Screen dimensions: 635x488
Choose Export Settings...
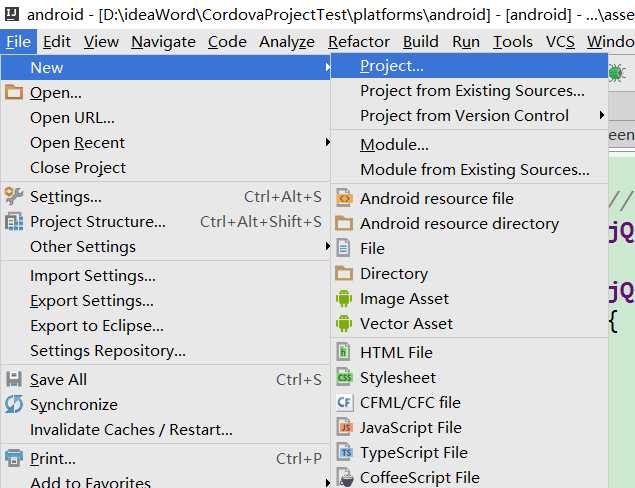[x=165, y=300]
